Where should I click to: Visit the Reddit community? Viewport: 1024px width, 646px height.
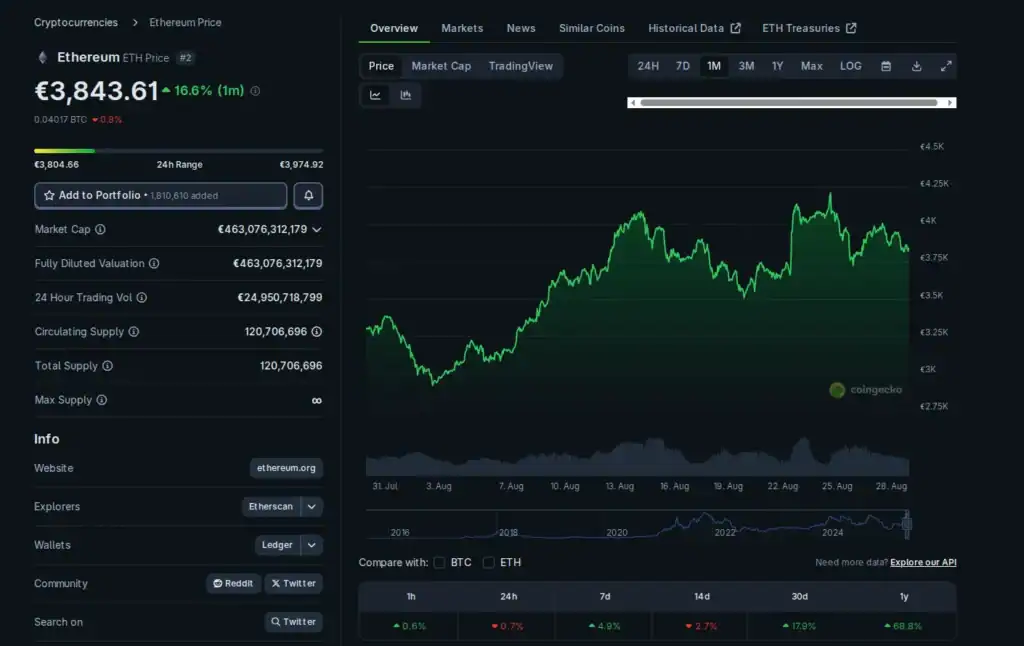[x=234, y=583]
